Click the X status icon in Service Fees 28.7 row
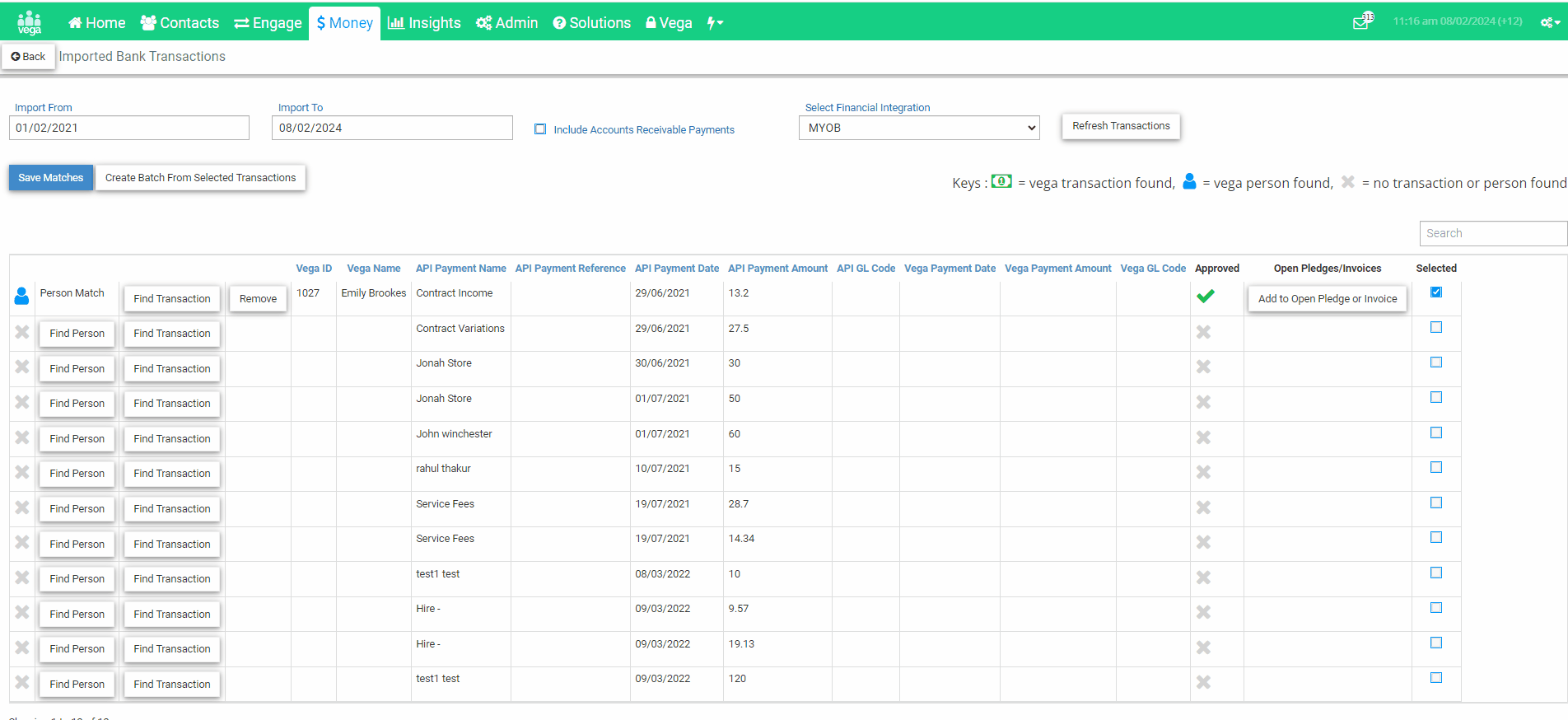Image resolution: width=1568 pixels, height=720 pixels. pyautogui.click(x=22, y=507)
